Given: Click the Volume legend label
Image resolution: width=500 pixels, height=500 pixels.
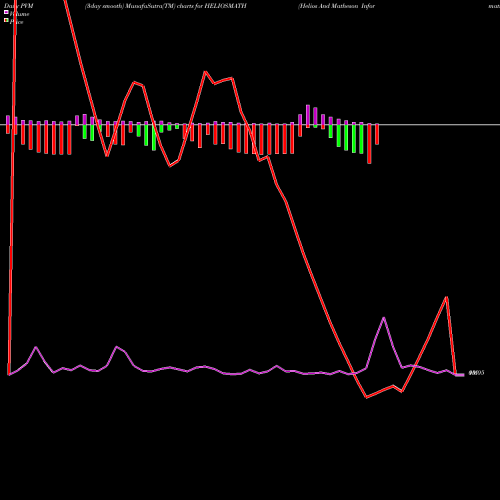Looking at the screenshot, I should [x=19, y=14].
